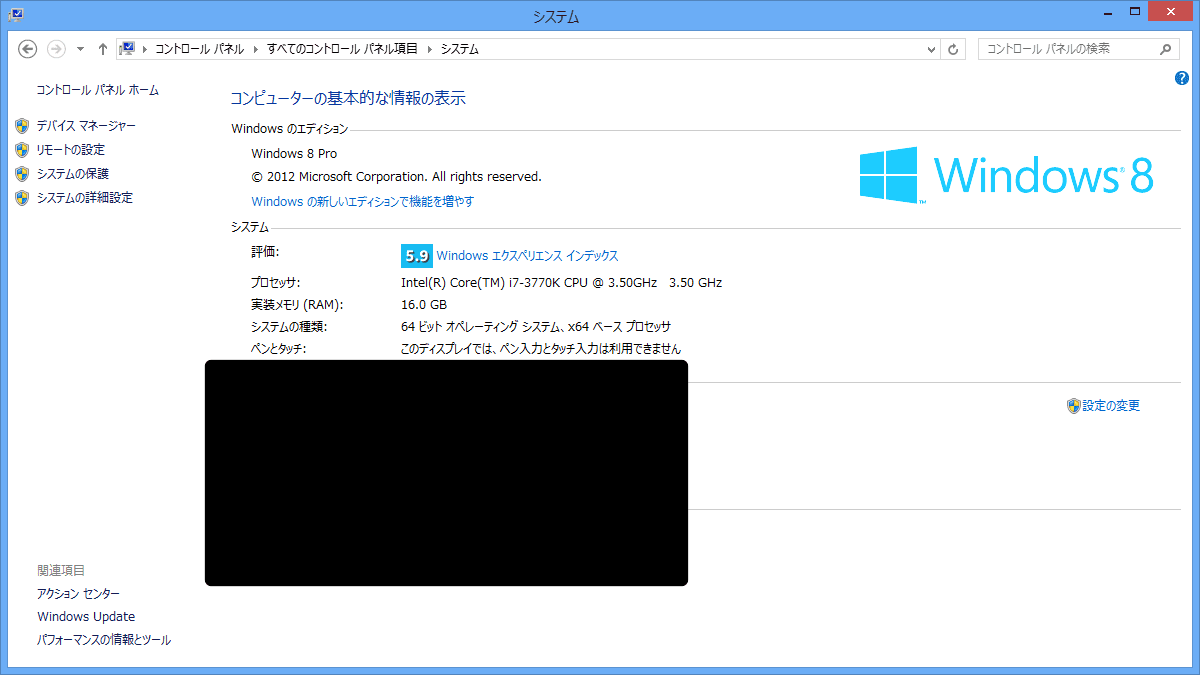Viewport: 1200px width, 675px height.
Task: Click the computer icon in address bar
Action: pyautogui.click(x=127, y=49)
